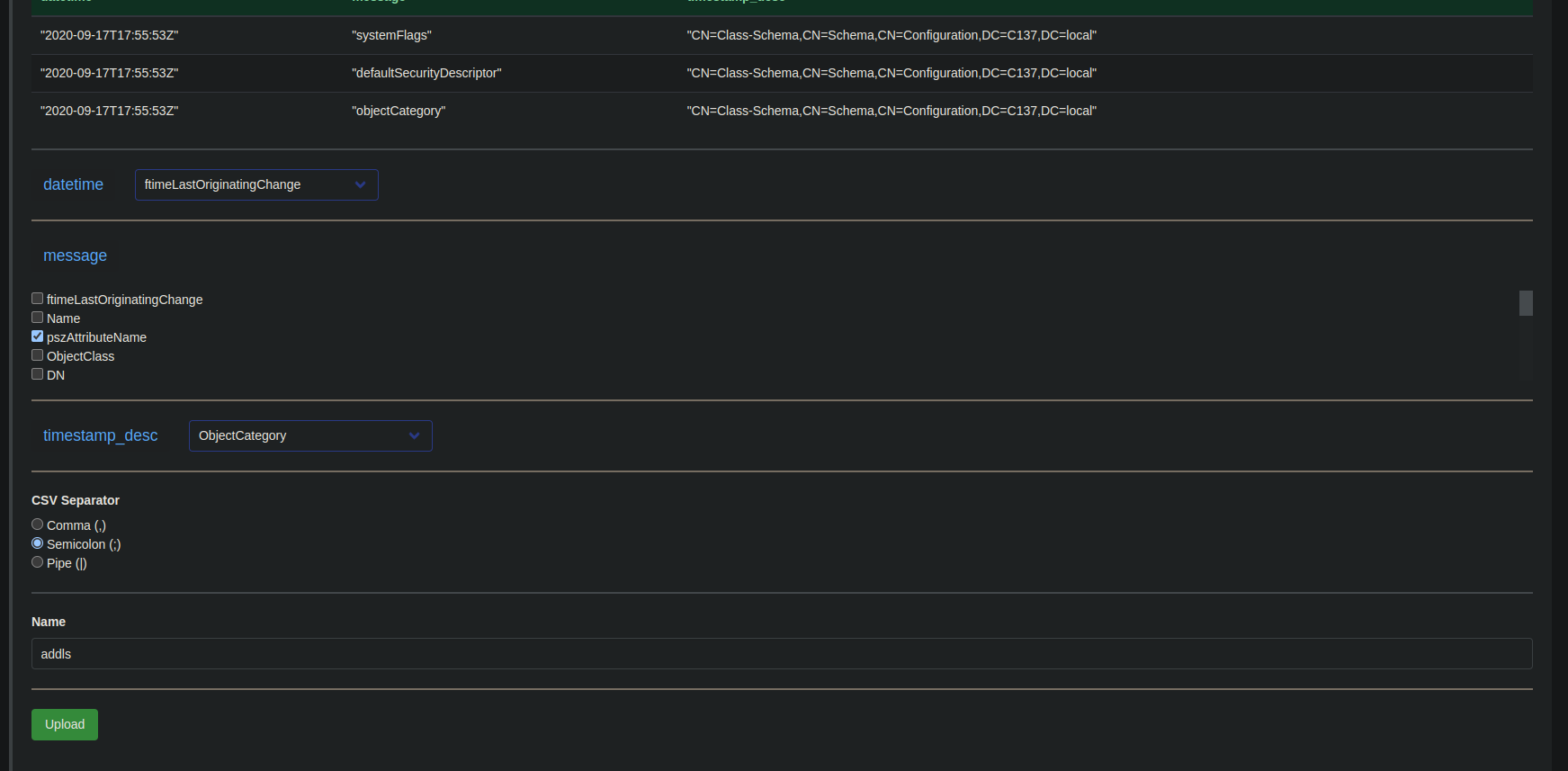
Task: Click the datetime cell in the systemFlags row
Action: 109,35
